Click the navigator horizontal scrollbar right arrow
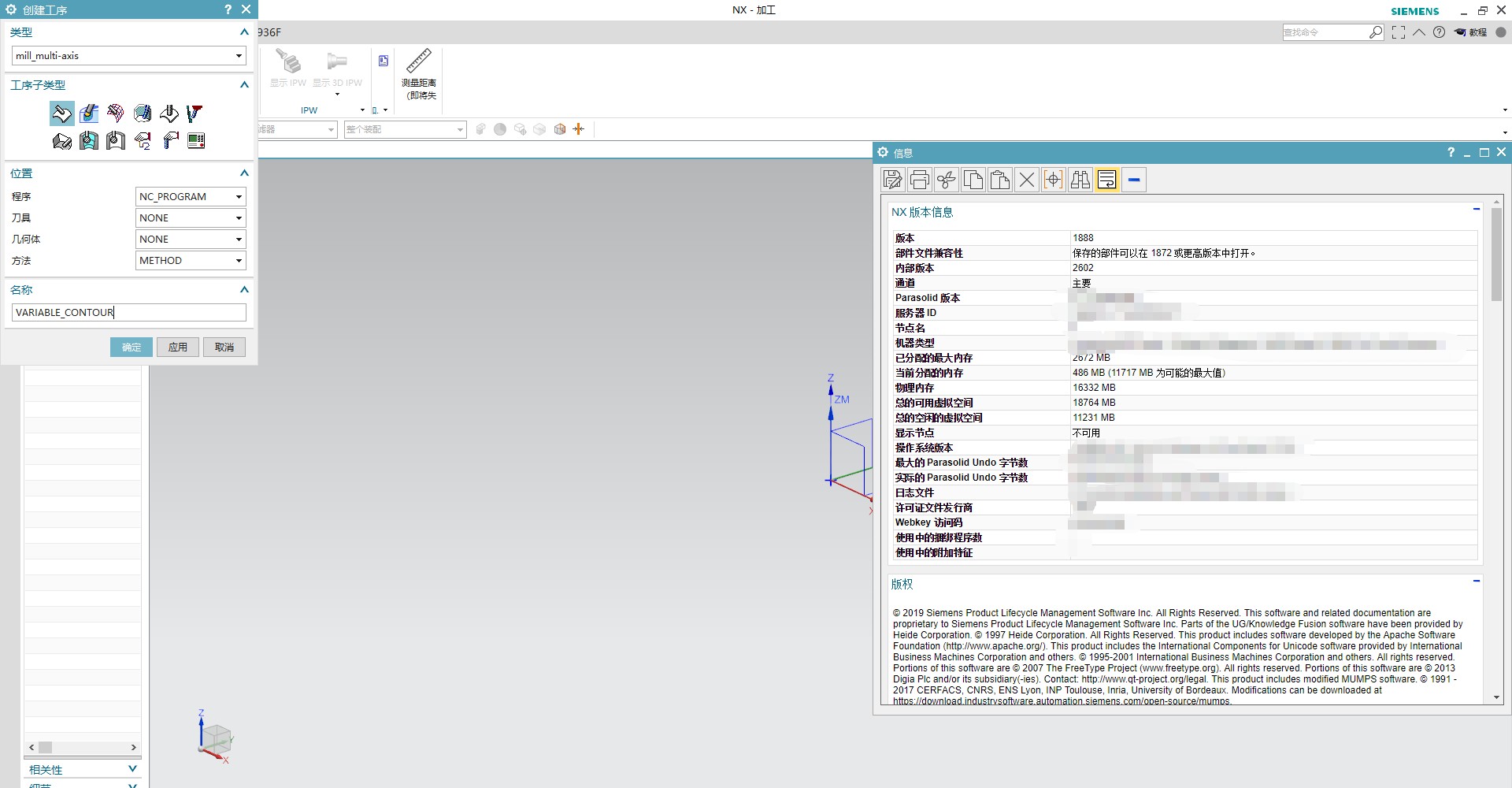The width and height of the screenshot is (1512, 788). point(133,747)
